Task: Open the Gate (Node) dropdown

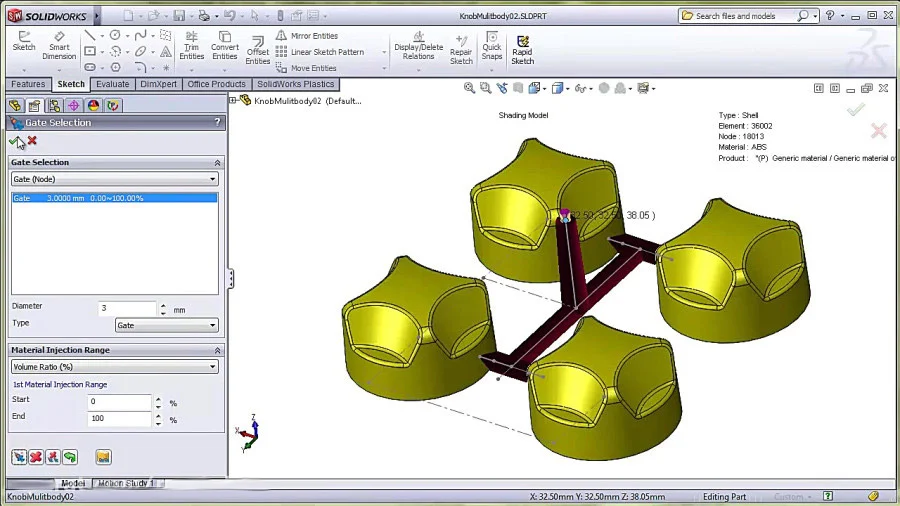Action: [114, 179]
